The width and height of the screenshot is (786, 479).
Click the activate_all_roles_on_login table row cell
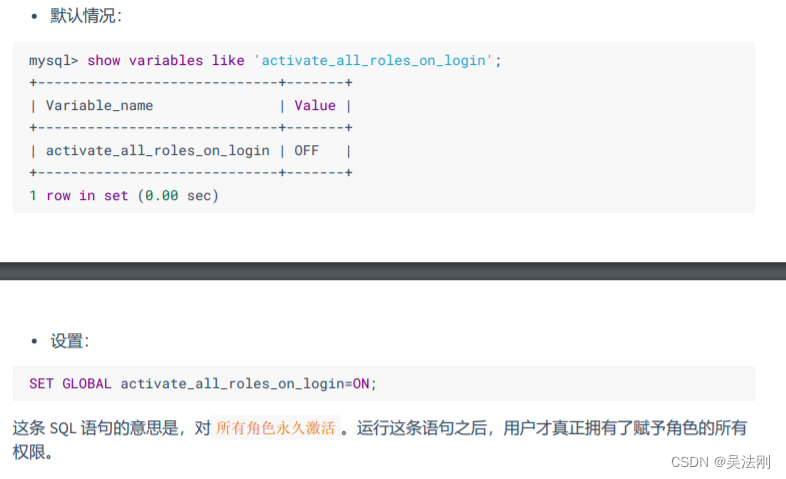(157, 151)
